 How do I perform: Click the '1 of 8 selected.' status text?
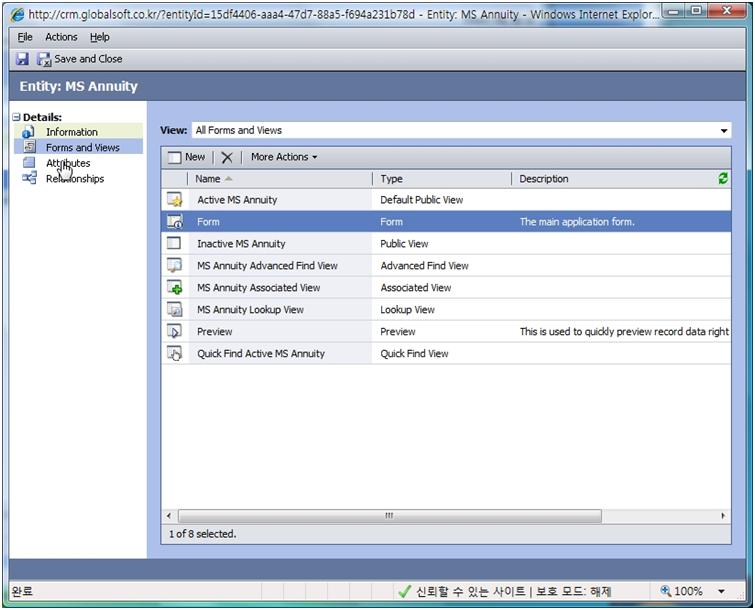[x=202, y=534]
